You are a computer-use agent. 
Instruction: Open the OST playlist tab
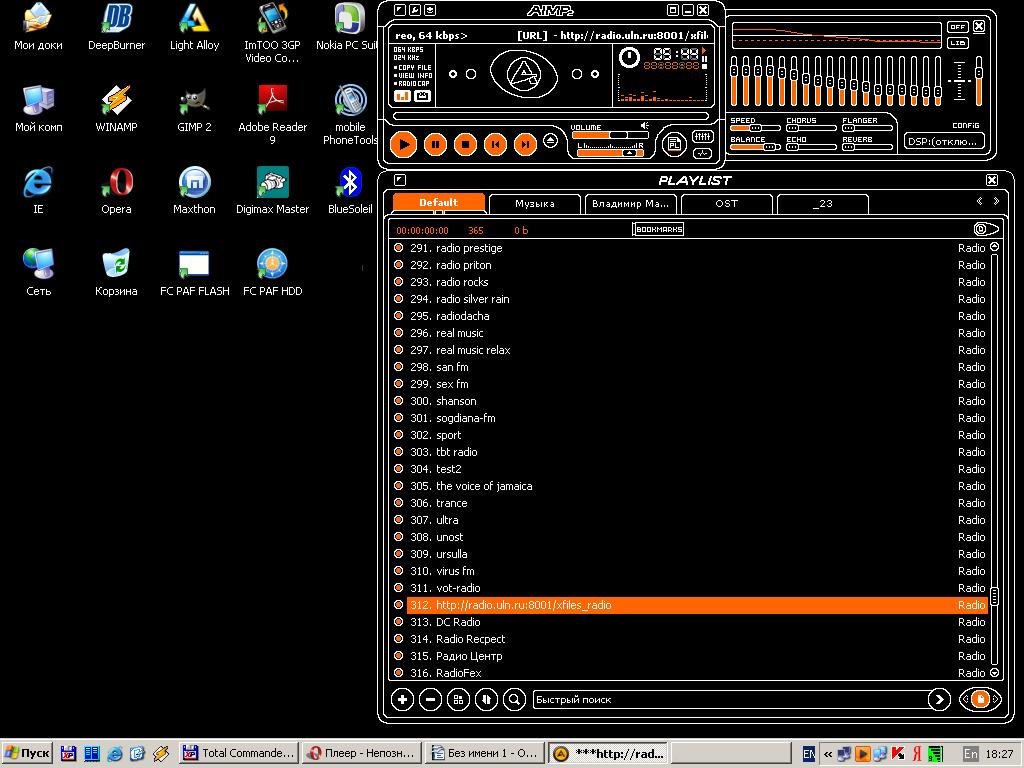click(726, 203)
